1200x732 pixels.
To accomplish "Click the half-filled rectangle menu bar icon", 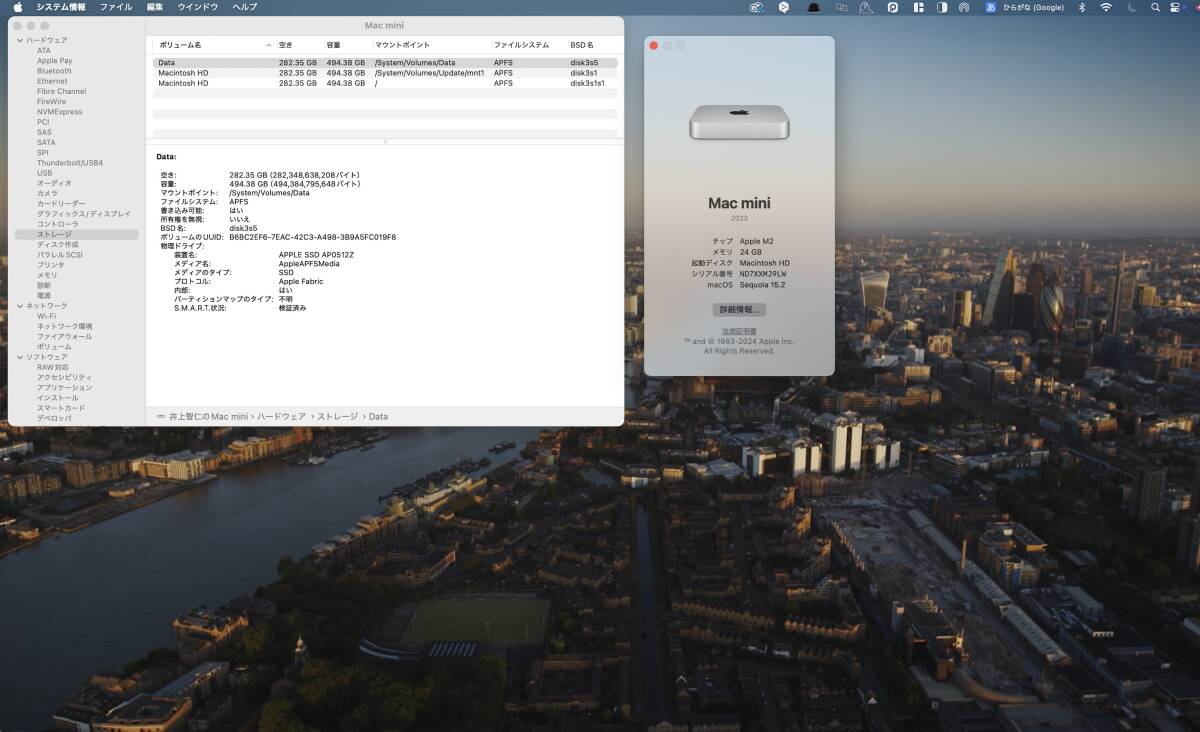I will tap(942, 7).
